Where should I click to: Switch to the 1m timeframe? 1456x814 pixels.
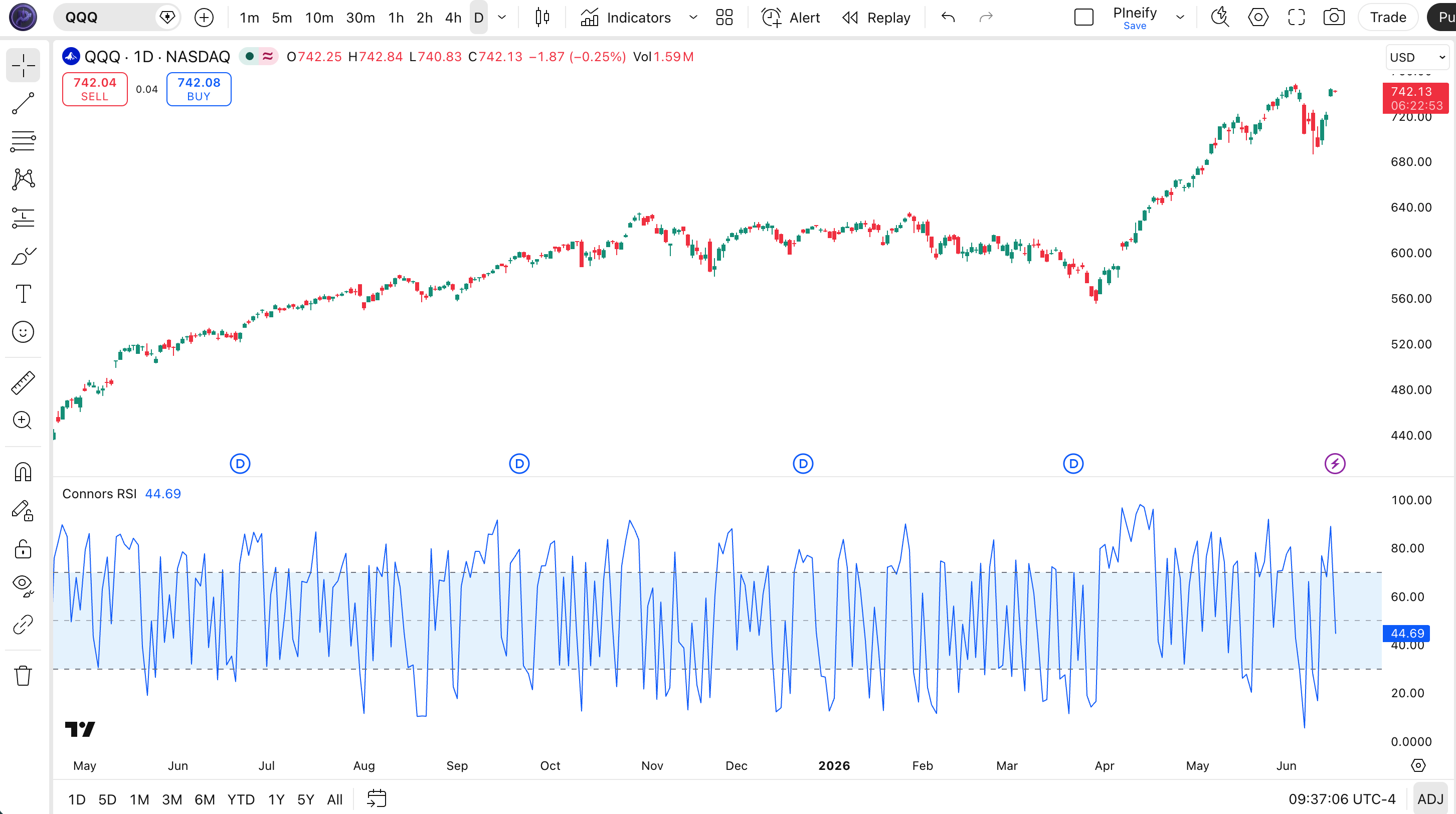[x=249, y=18]
